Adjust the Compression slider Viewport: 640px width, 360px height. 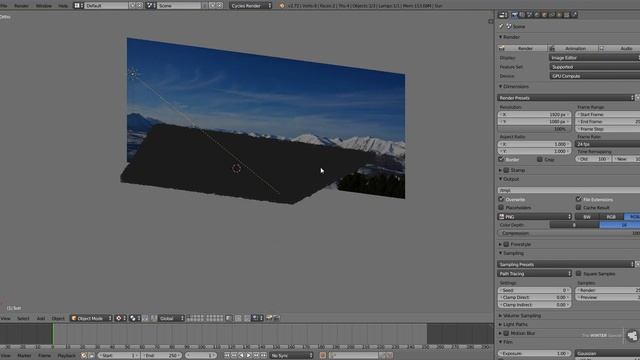pos(569,233)
